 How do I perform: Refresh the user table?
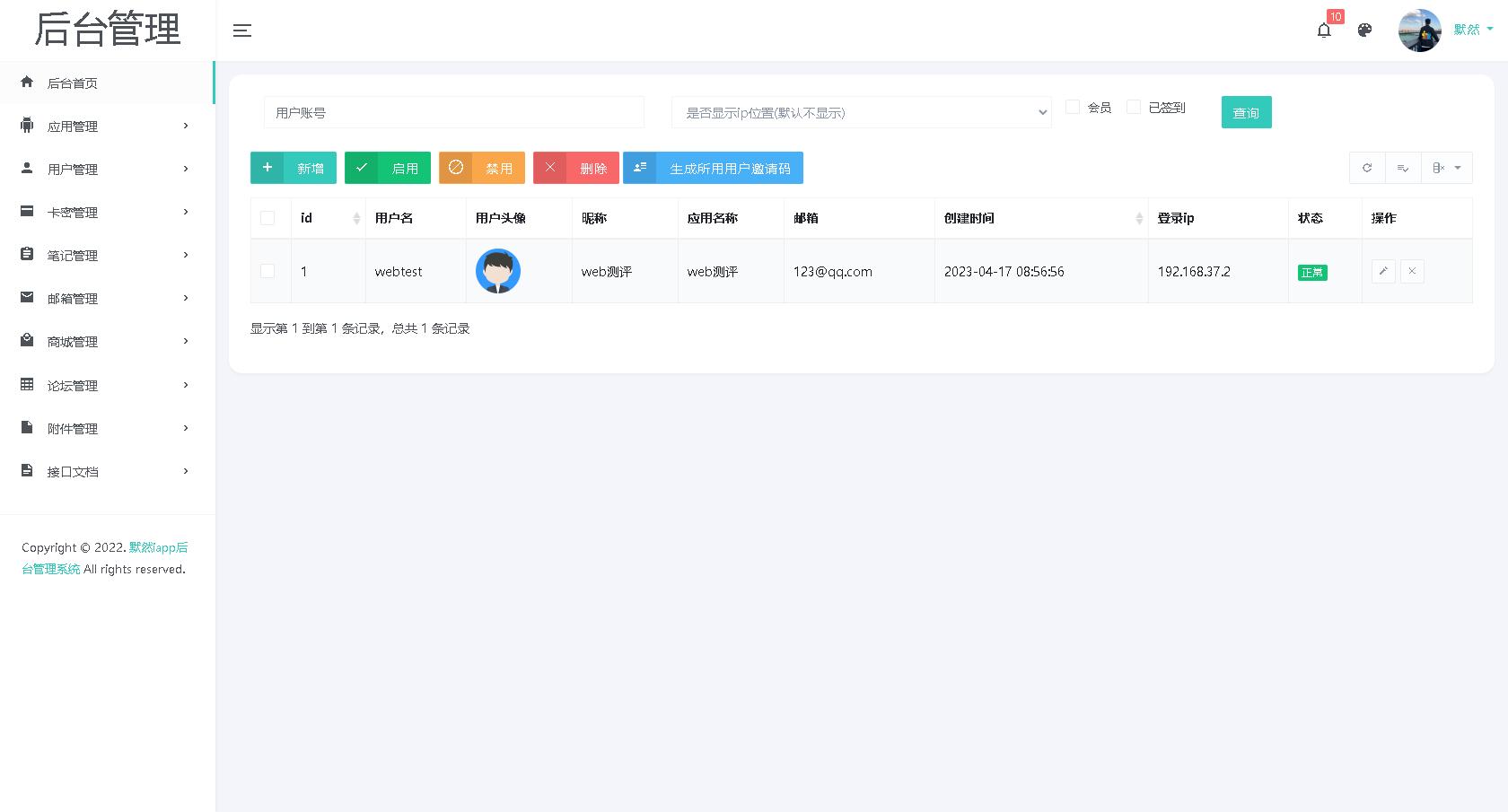1366,168
